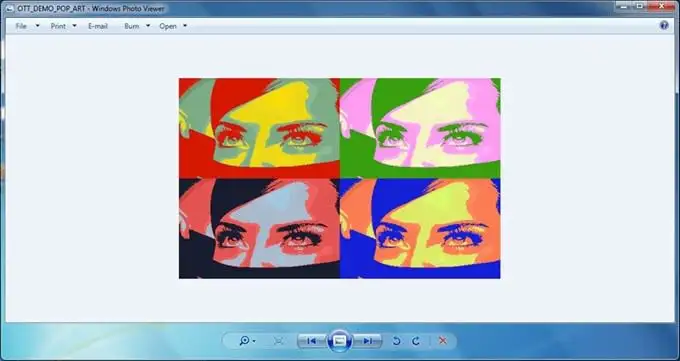
Task: Open the Burn menu
Action: 132,26
